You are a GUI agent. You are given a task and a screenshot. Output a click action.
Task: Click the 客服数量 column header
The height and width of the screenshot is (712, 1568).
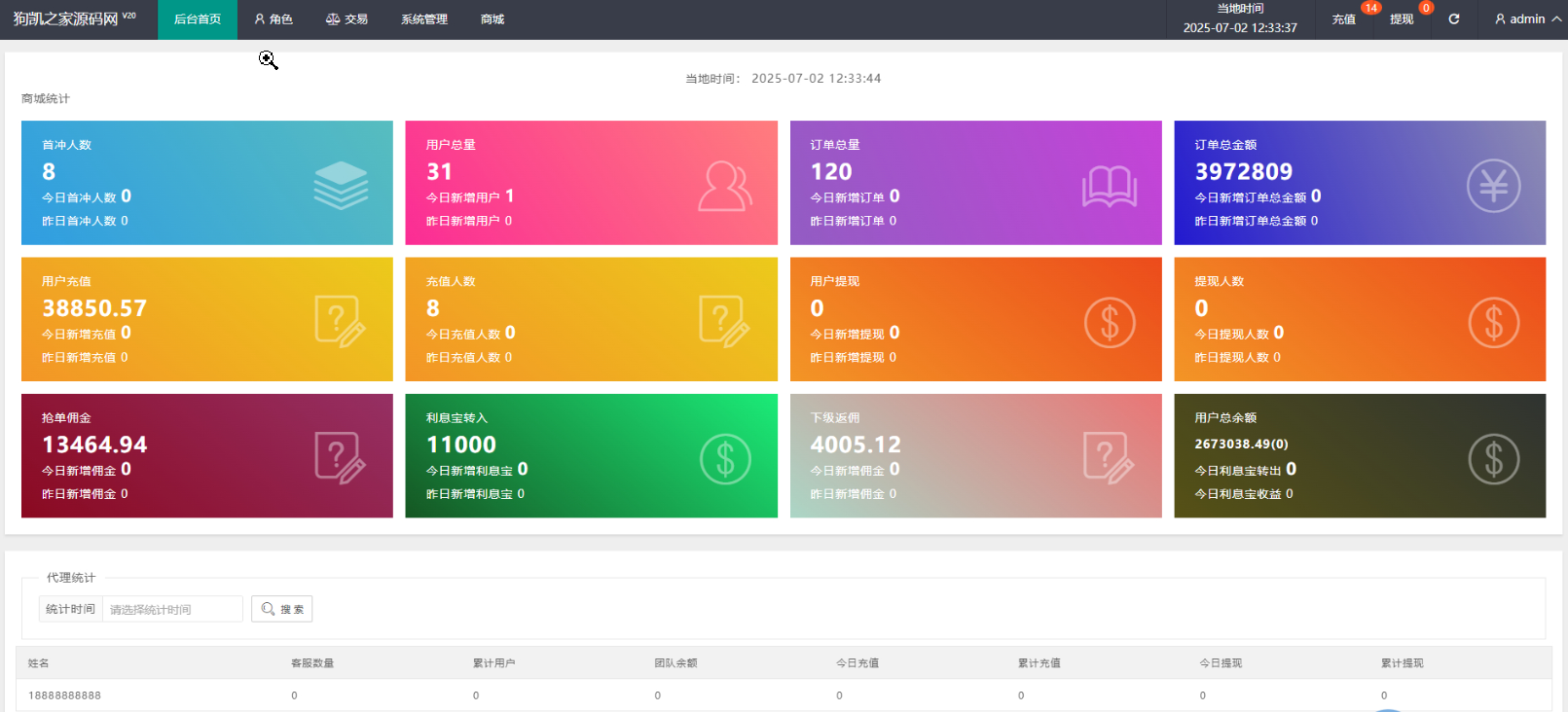(x=312, y=663)
